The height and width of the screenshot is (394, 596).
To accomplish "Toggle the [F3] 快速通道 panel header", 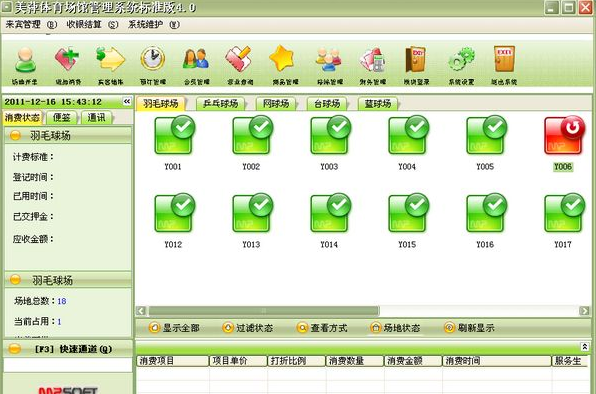I will (x=68, y=349).
